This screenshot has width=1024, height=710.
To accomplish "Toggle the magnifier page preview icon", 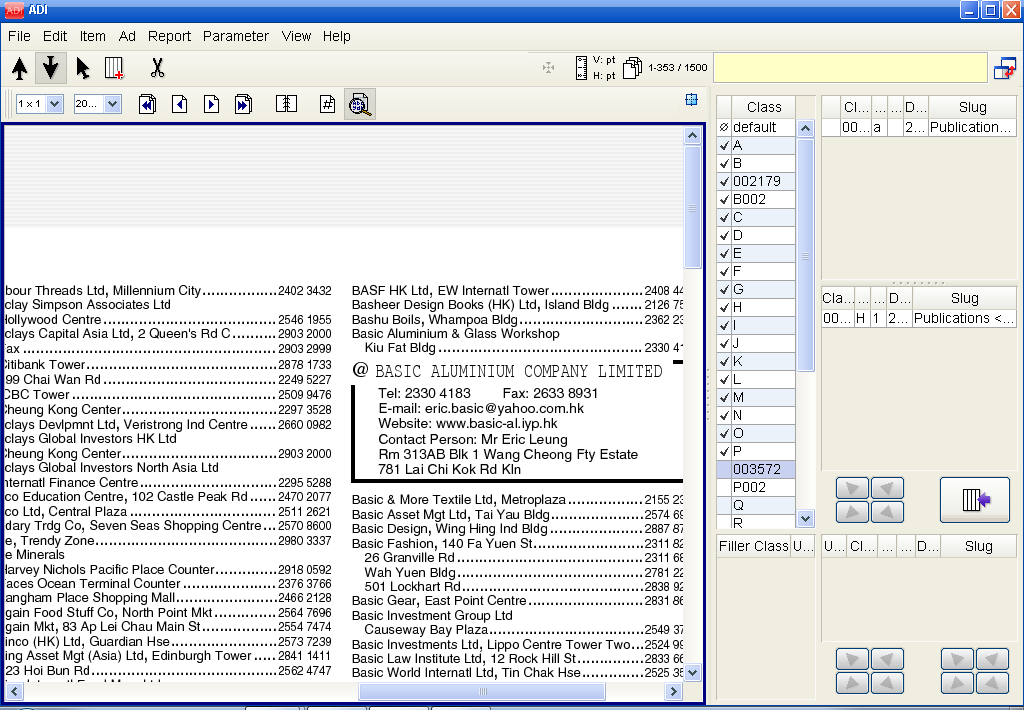I will click(360, 104).
